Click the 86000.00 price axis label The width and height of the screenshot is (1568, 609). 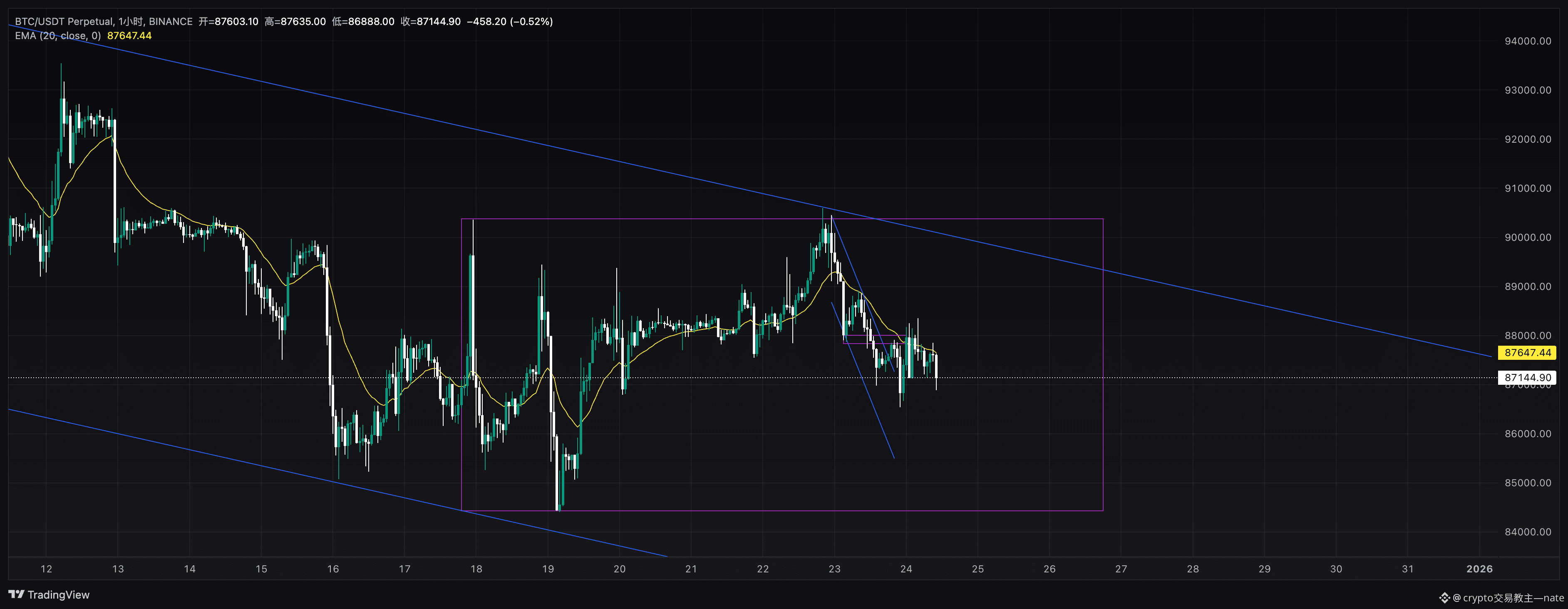[1528, 434]
